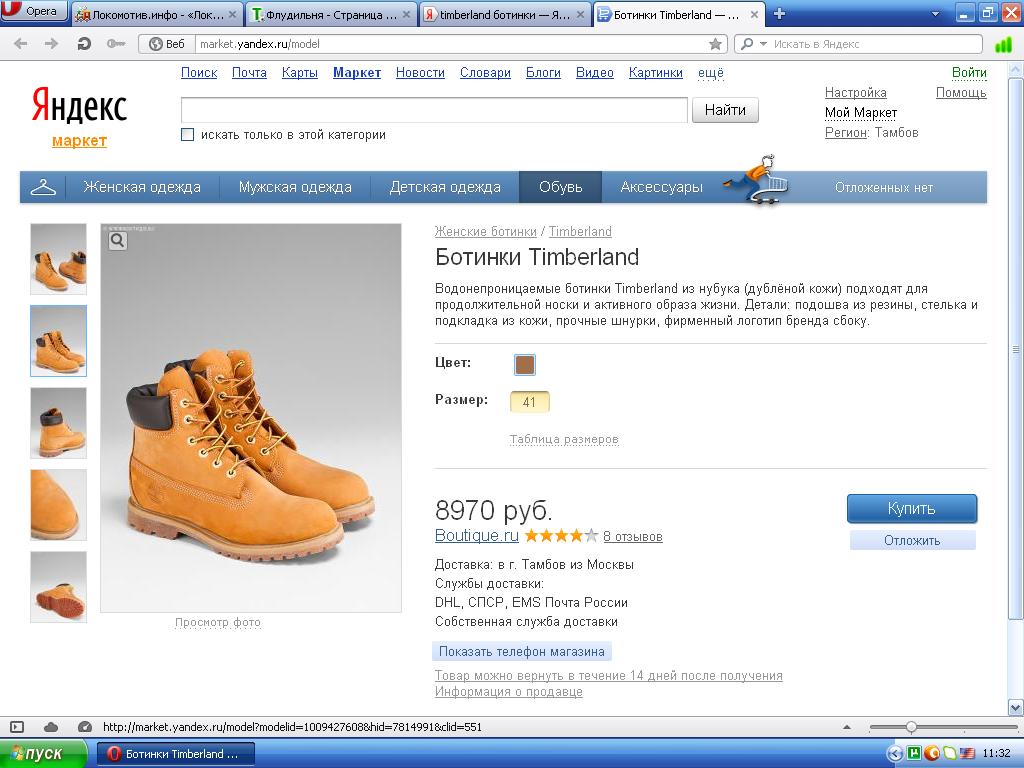Close the Локомотив.инфо tab
The image size is (1024, 768).
232,14
